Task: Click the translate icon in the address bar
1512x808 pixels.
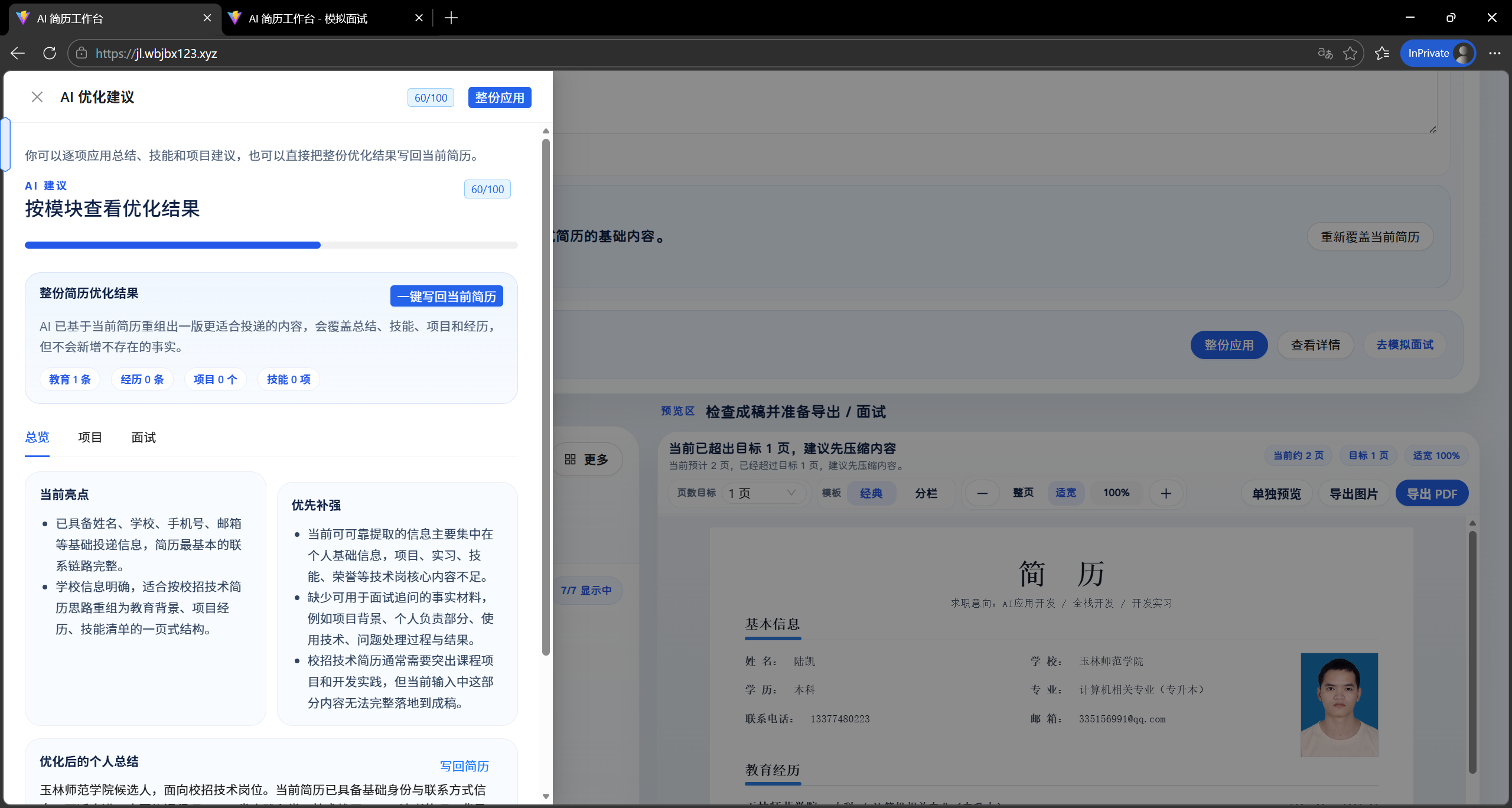Action: point(1325,53)
